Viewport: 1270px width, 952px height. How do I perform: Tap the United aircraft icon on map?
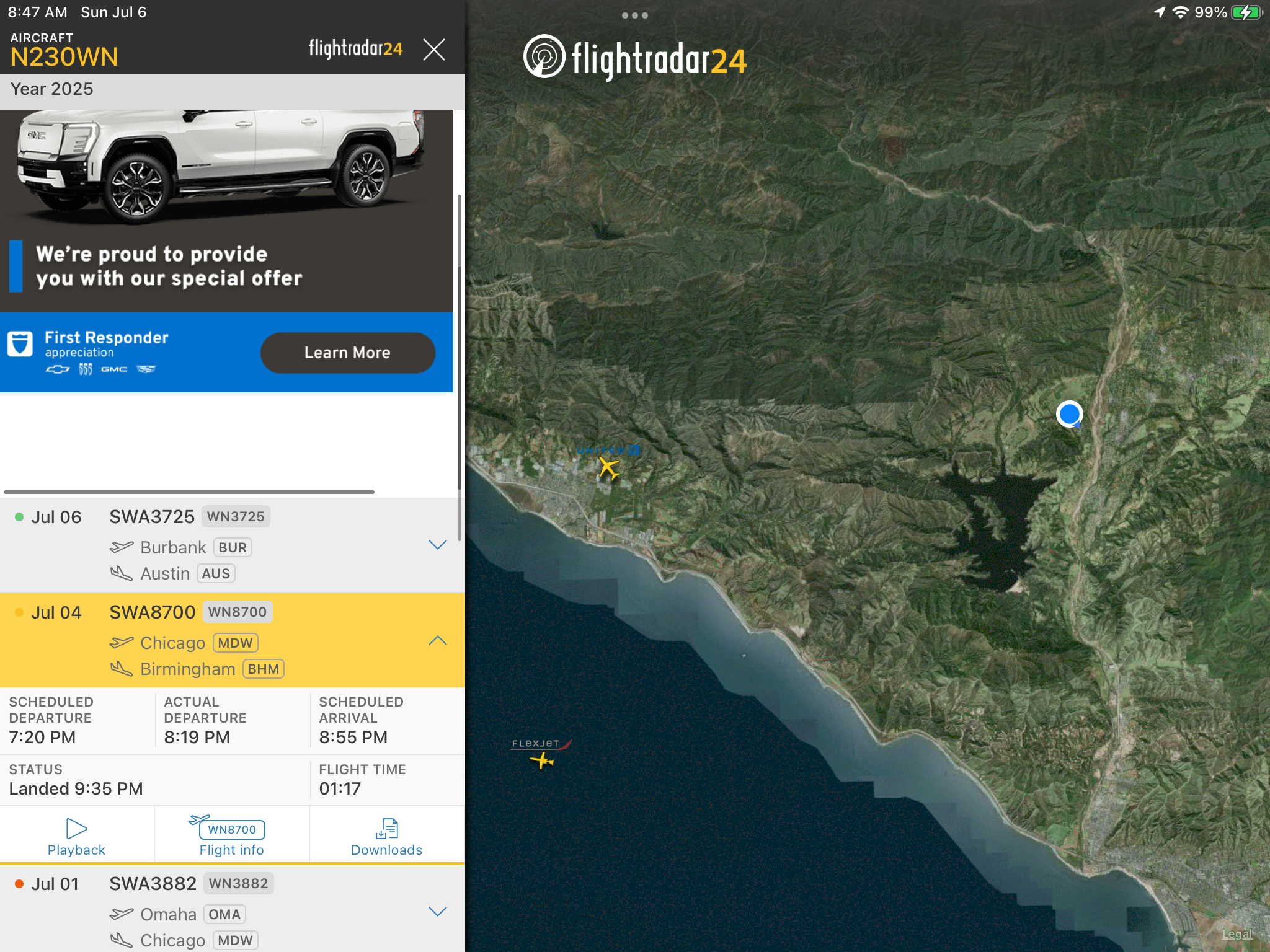pyautogui.click(x=609, y=469)
